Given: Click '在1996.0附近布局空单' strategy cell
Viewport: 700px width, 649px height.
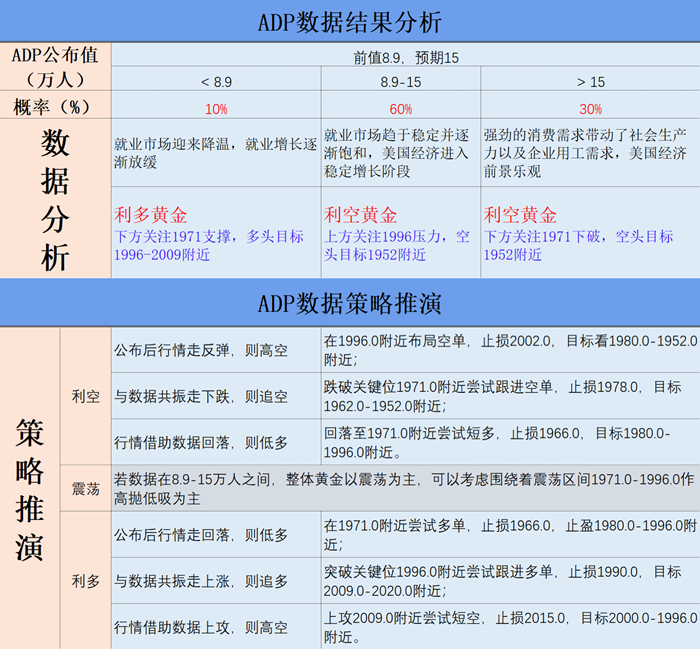Looking at the screenshot, I should tap(510, 350).
